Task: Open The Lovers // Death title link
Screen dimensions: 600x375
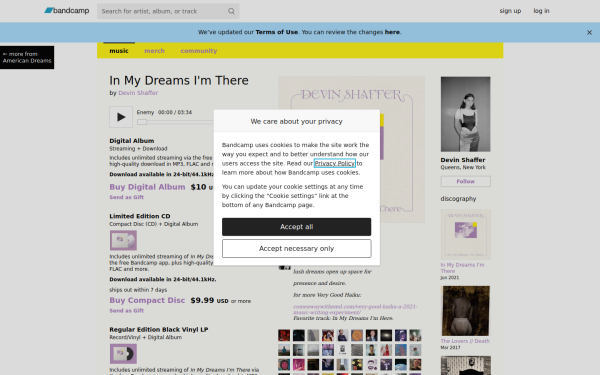Action: 465,341
